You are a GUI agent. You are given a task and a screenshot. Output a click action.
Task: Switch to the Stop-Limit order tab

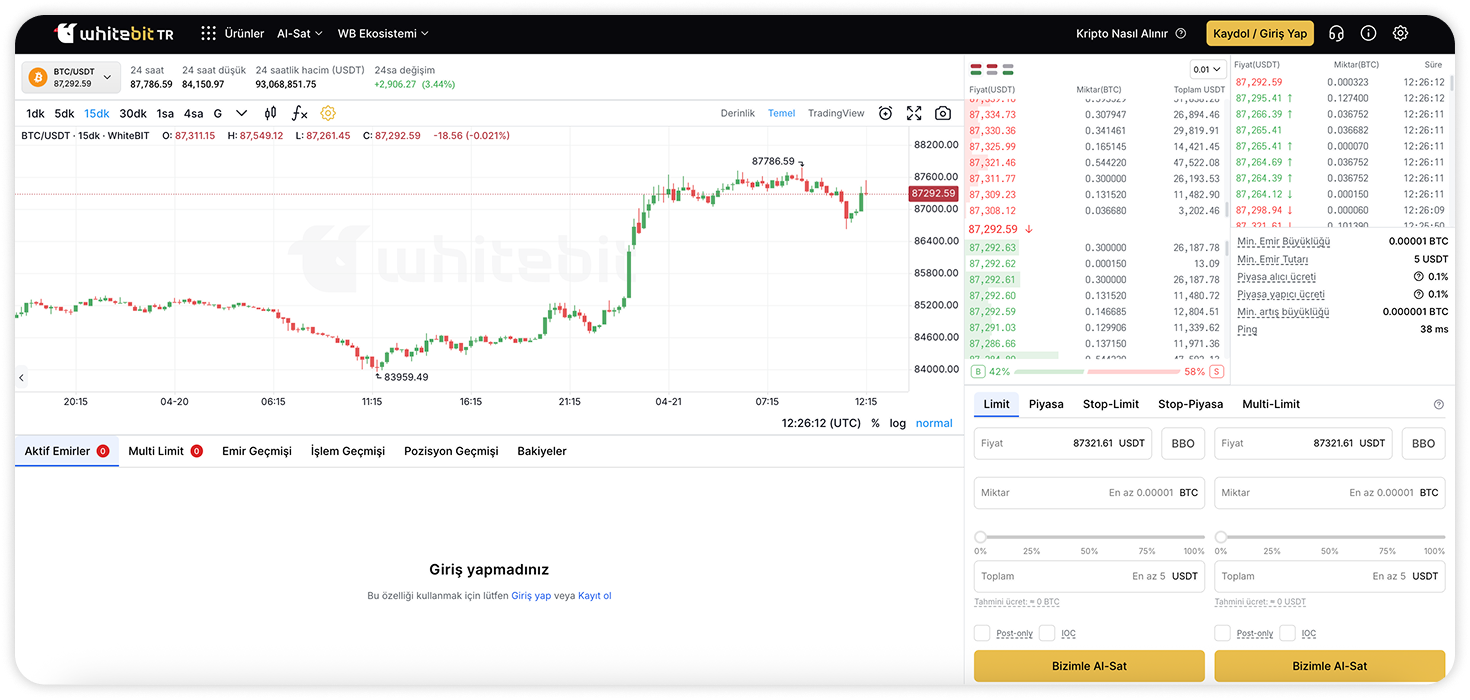pyautogui.click(x=1110, y=404)
